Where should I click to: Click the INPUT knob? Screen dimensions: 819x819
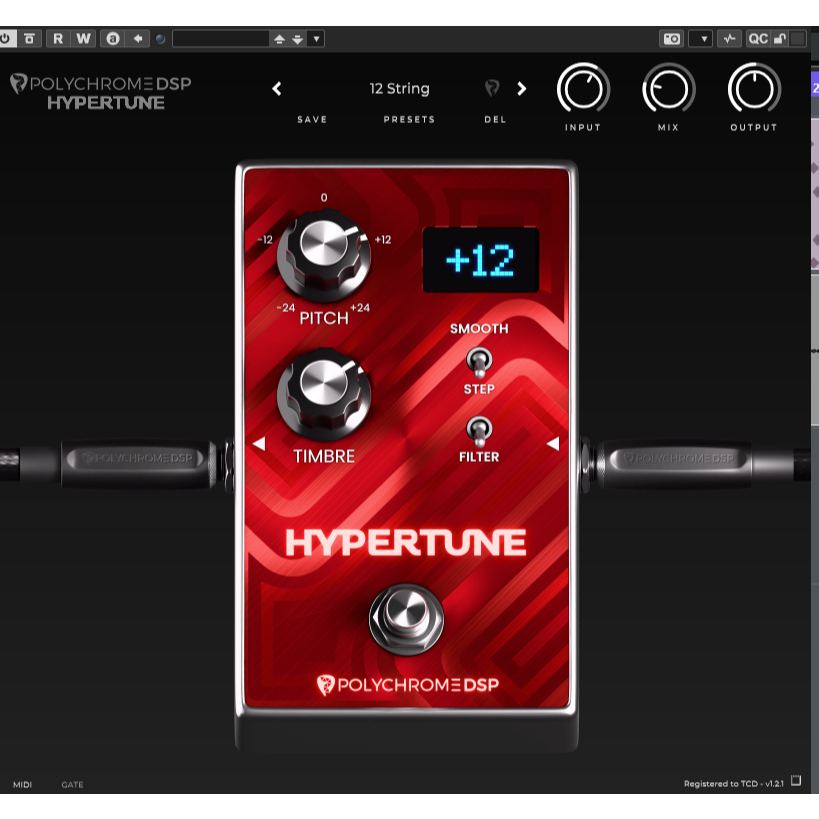583,88
